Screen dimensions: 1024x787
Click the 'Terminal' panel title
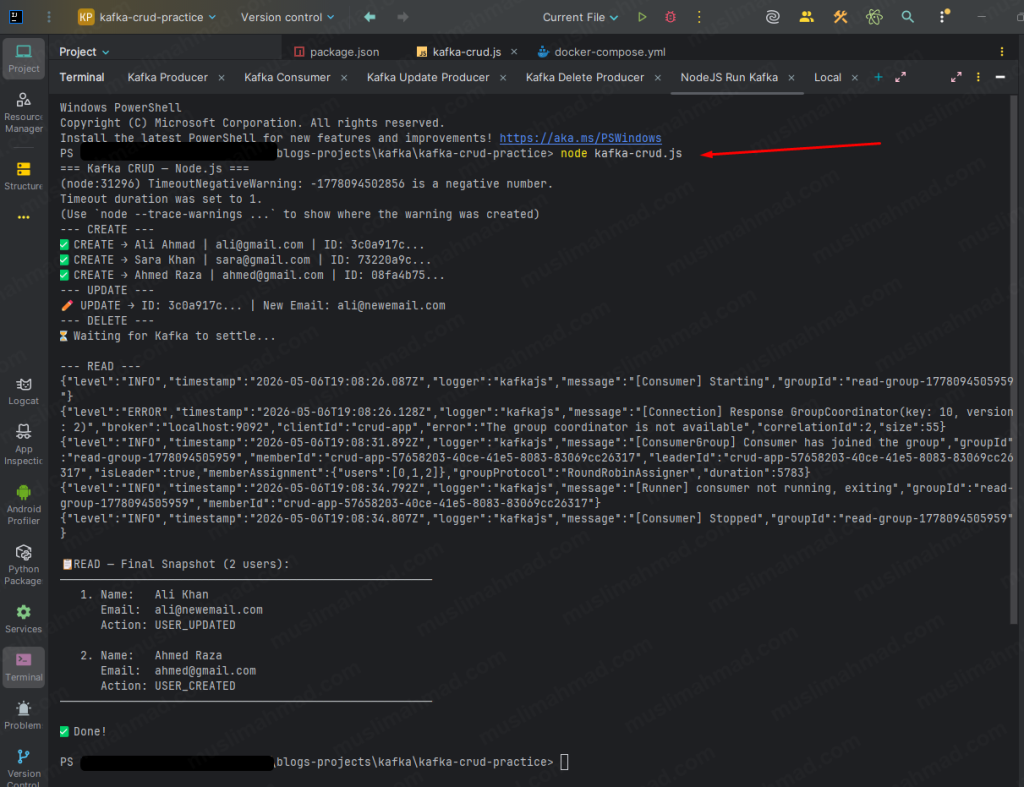(x=82, y=77)
